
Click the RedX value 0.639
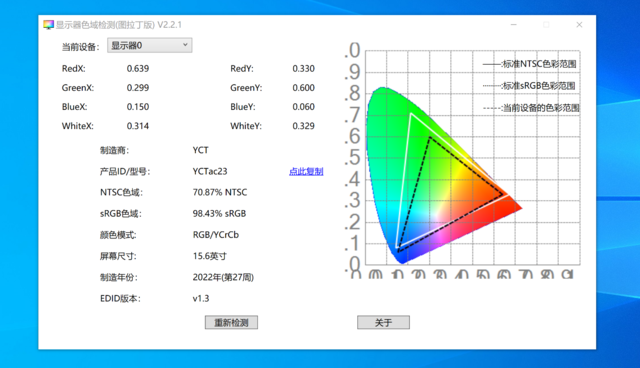138,69
